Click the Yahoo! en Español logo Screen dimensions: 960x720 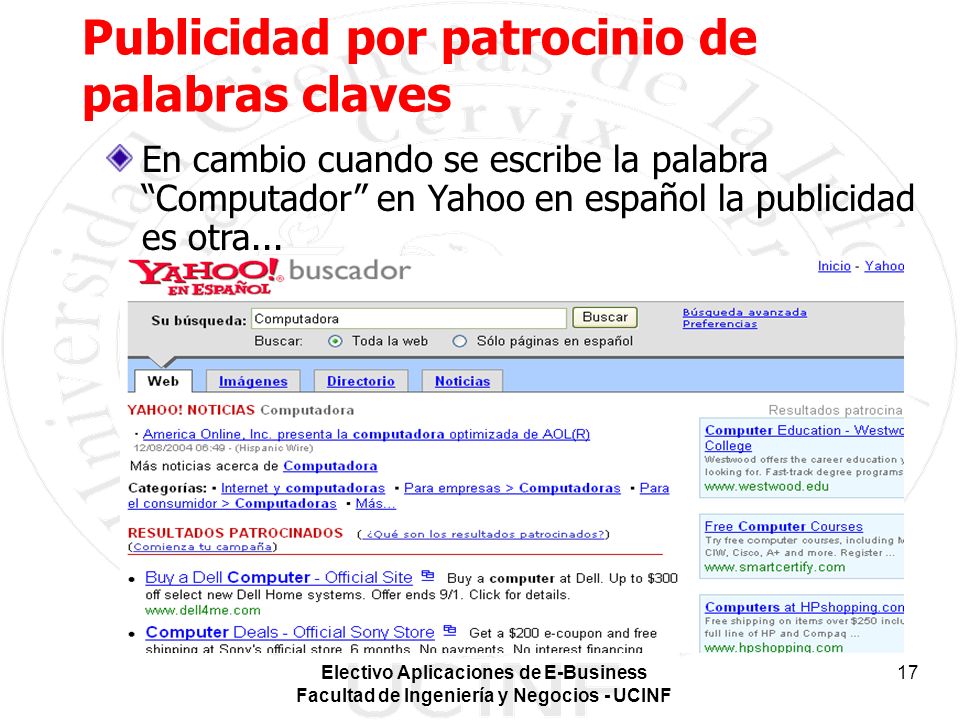[206, 277]
